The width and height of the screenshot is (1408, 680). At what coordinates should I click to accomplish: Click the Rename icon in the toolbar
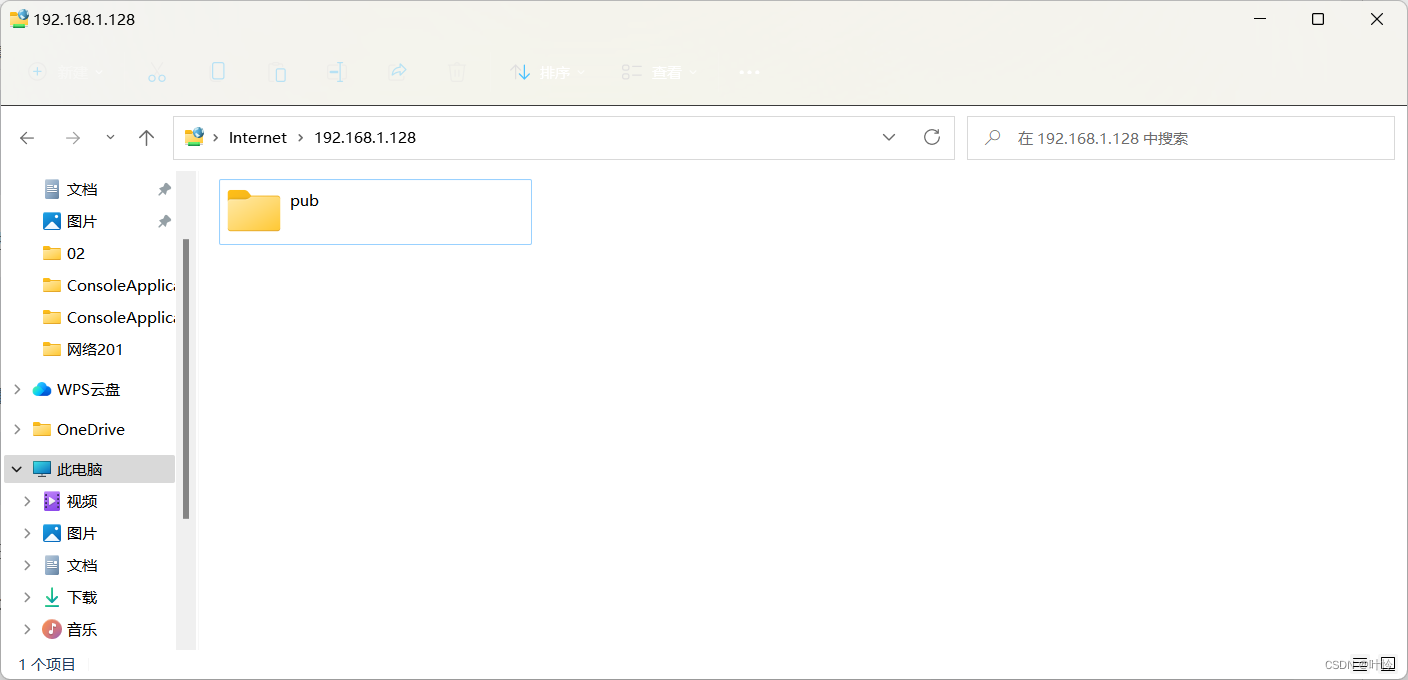coord(337,71)
